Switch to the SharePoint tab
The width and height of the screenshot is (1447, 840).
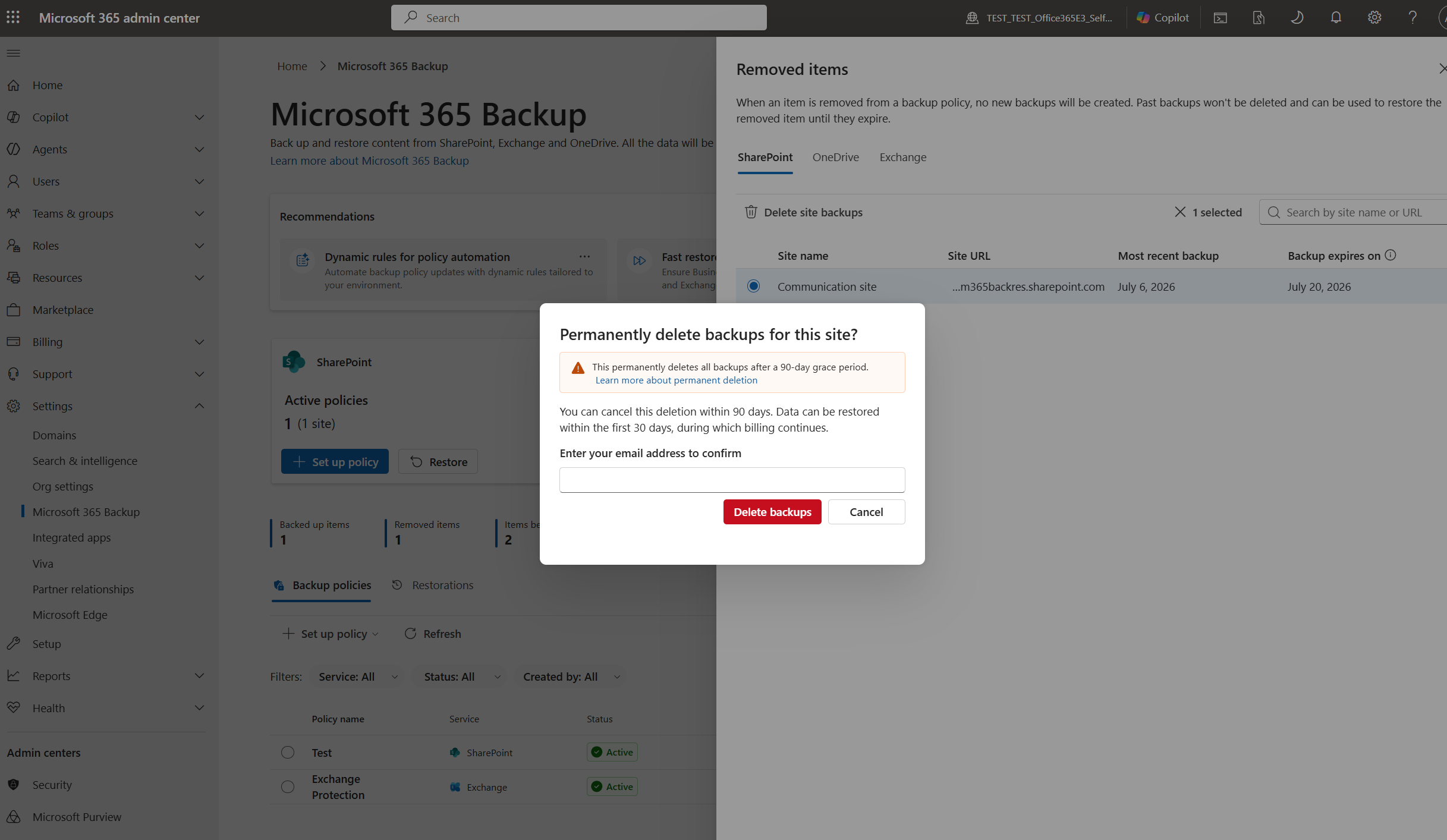(x=765, y=158)
